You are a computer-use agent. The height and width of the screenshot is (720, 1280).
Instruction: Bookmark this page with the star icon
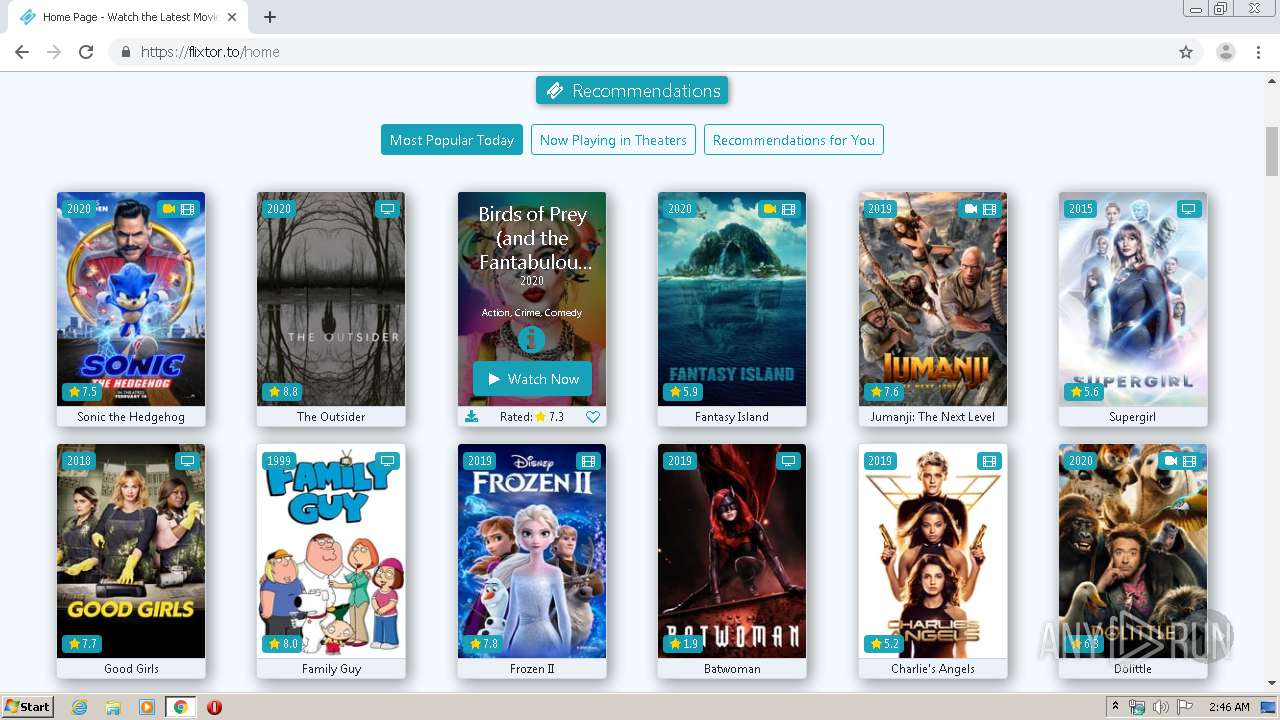coord(1186,52)
